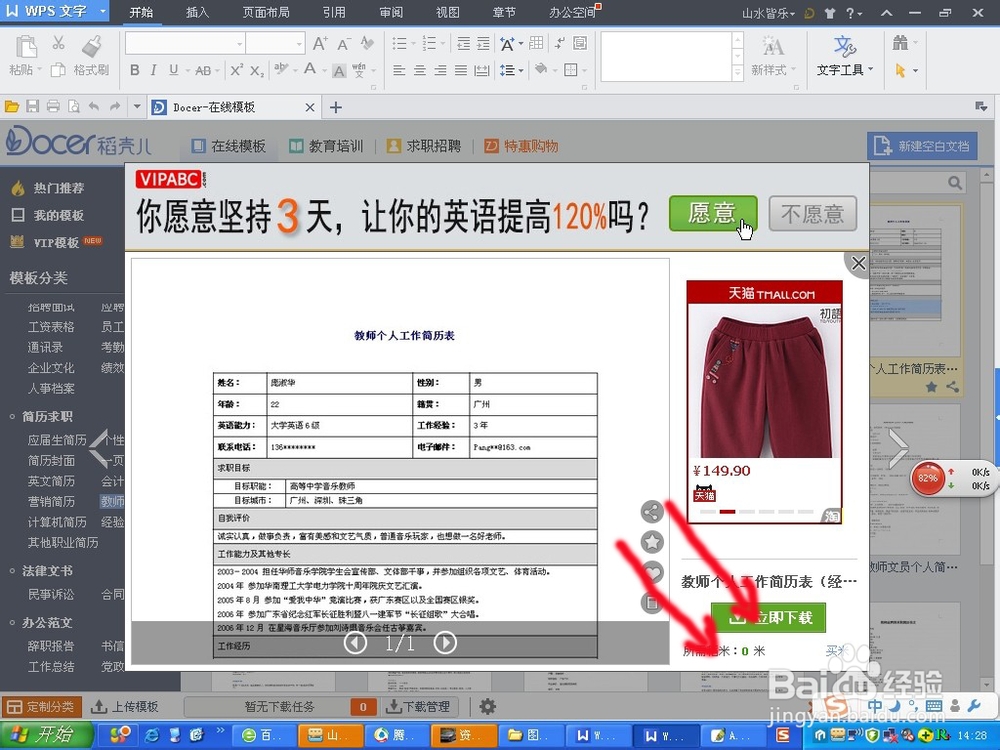Center align text

[420, 70]
